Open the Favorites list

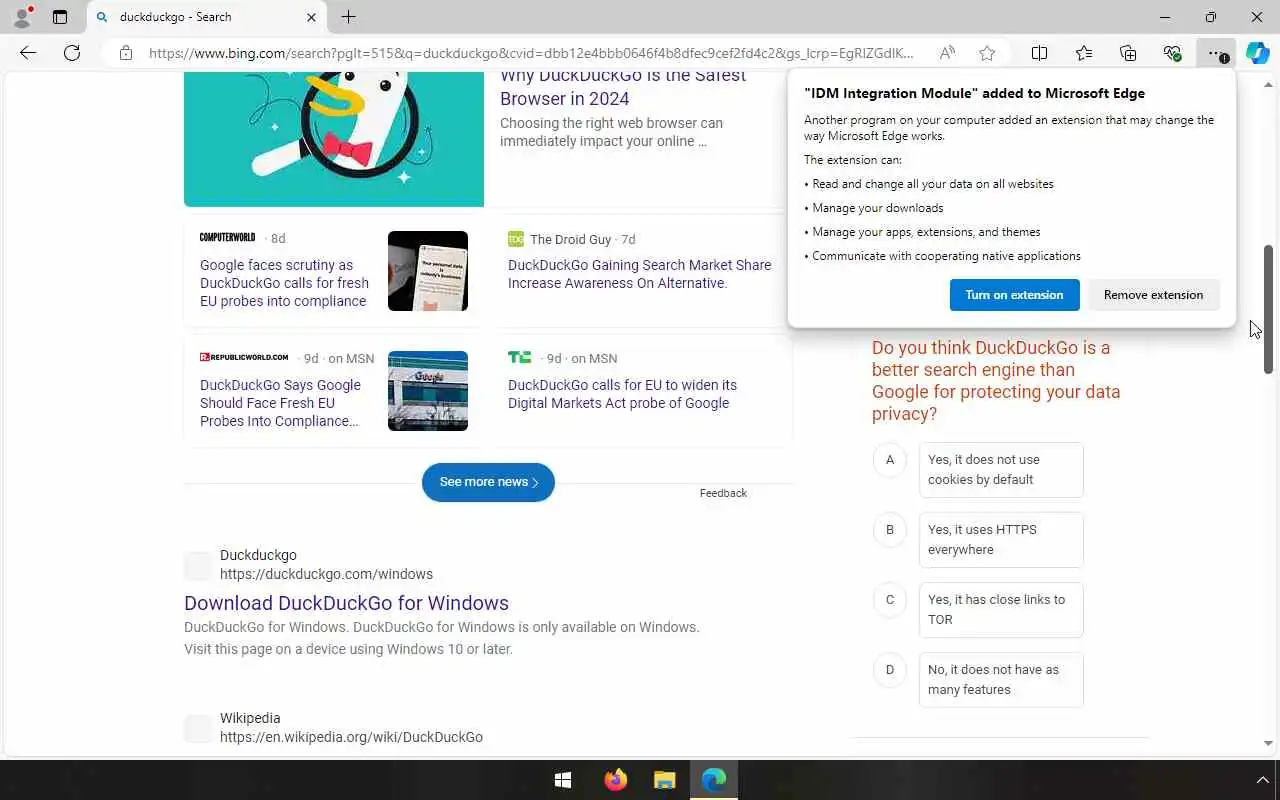click(x=1084, y=53)
